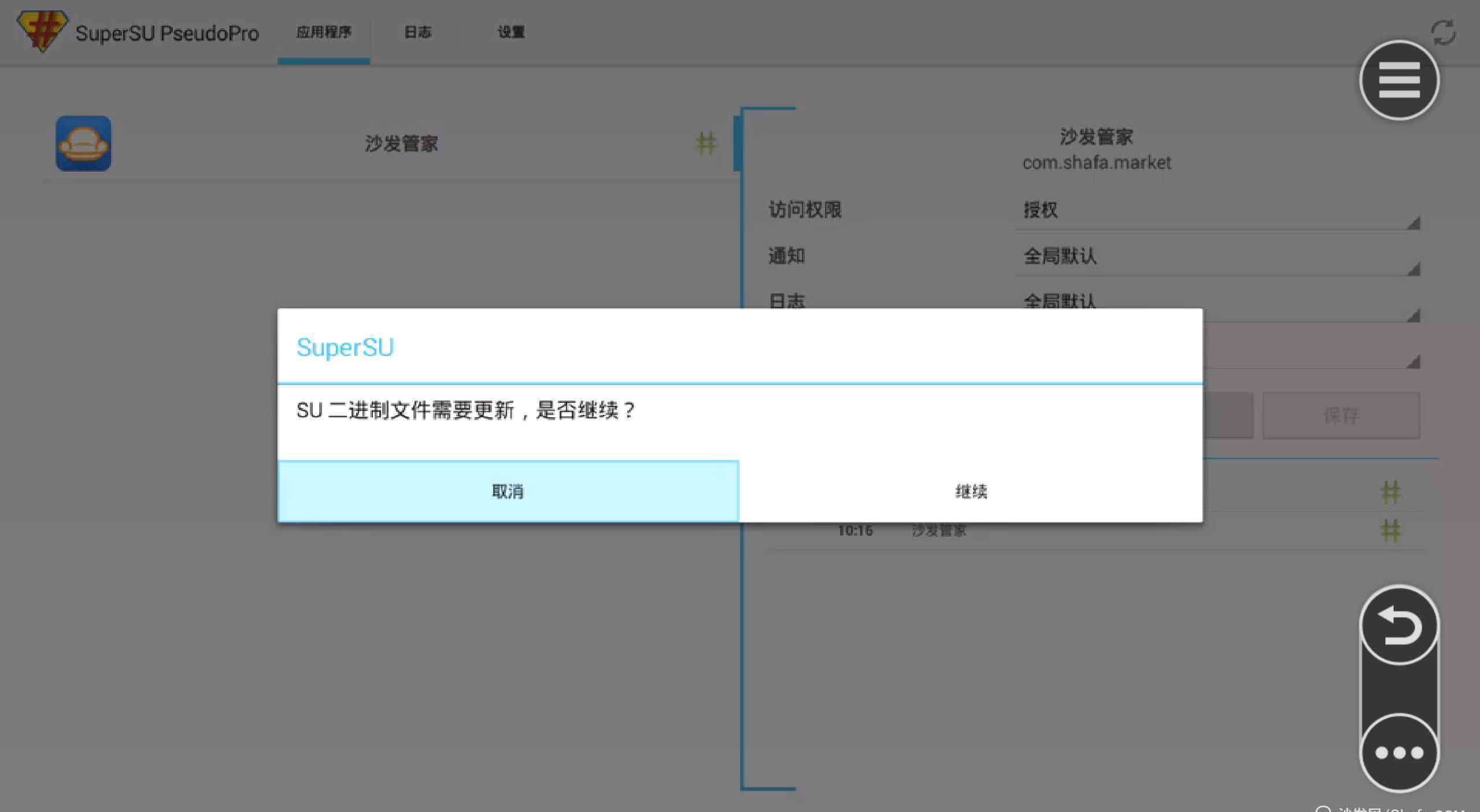Click the SuperSU dialog title

click(345, 347)
